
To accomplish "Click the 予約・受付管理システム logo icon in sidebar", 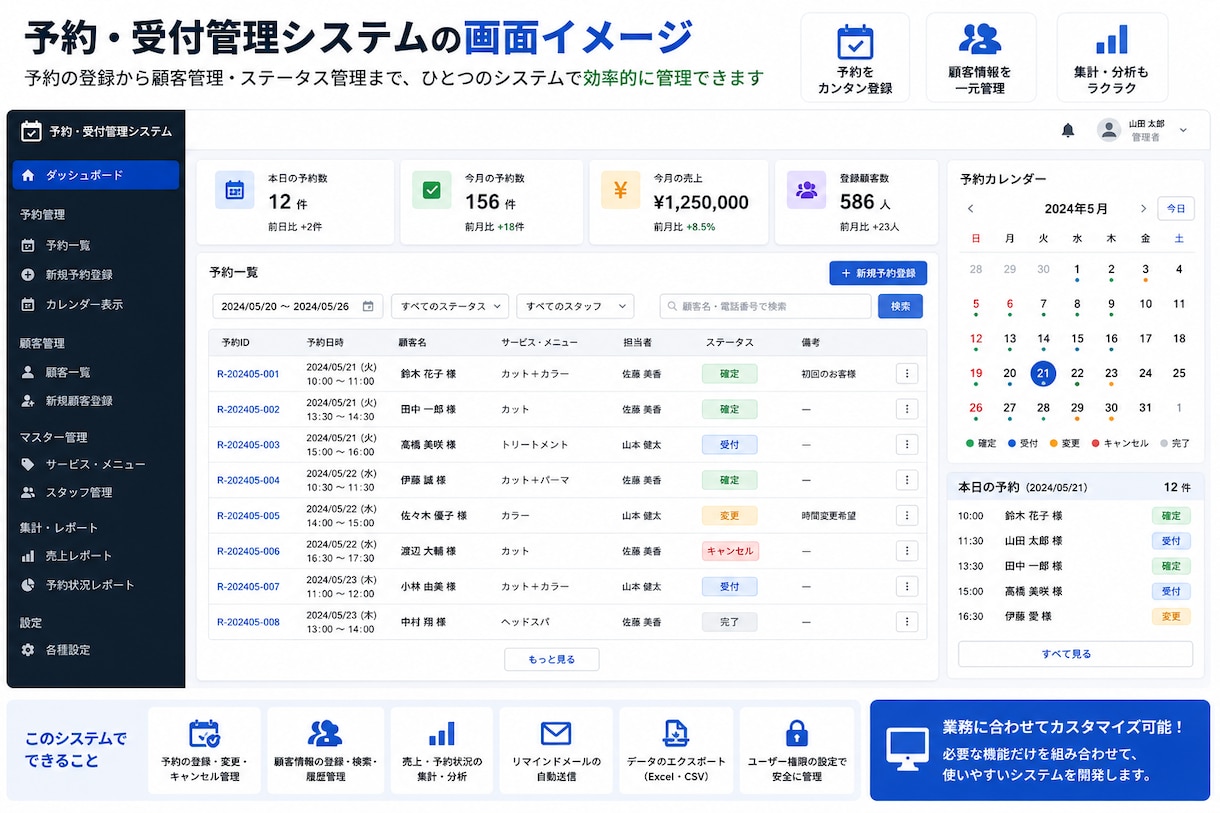I will (x=31, y=131).
